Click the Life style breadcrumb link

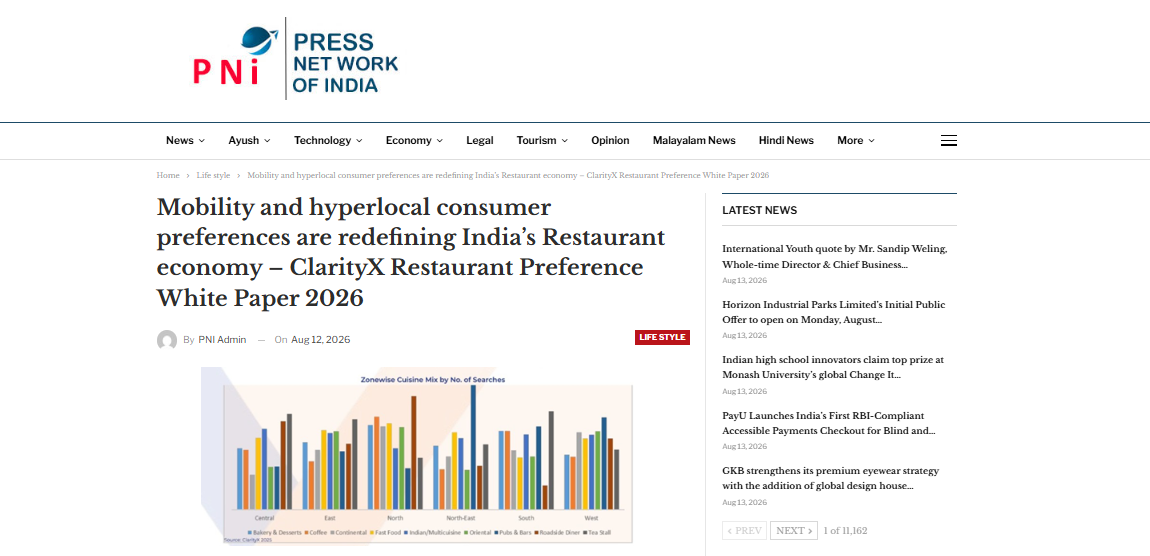pos(213,176)
